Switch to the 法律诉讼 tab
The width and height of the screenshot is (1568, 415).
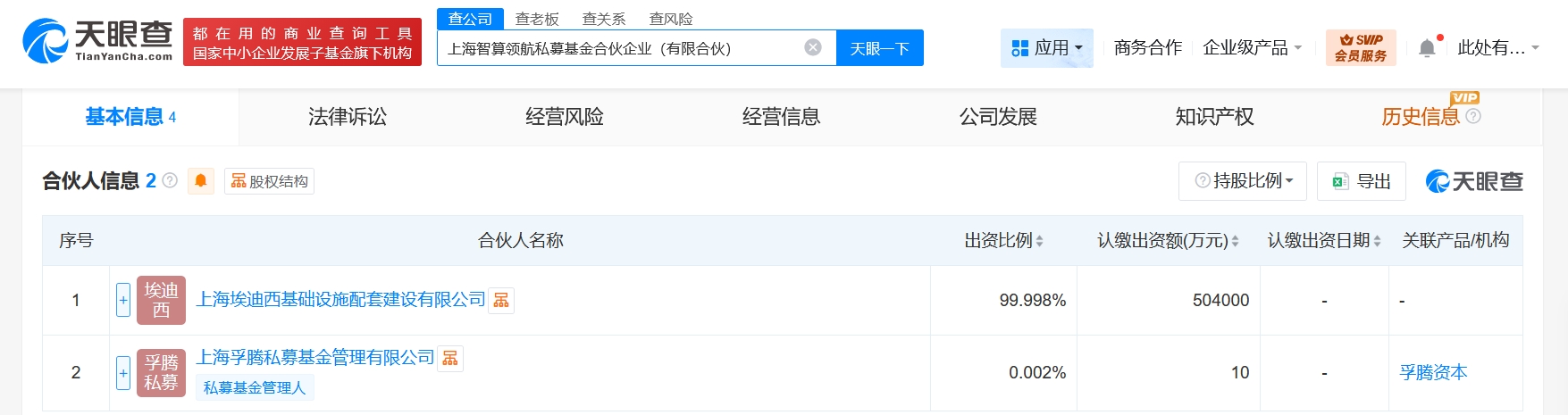coord(348,117)
